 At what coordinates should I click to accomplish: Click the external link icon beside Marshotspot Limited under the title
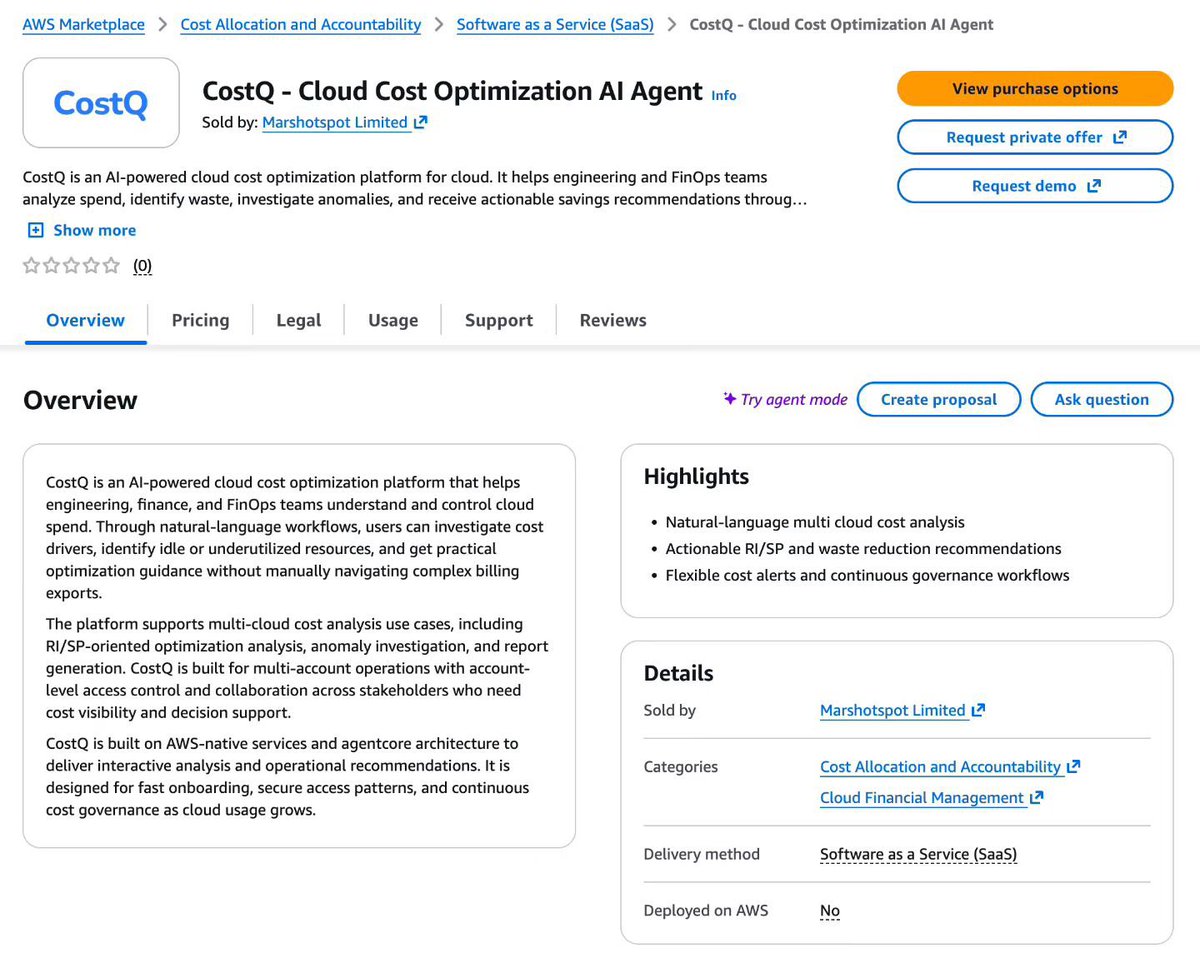[421, 123]
